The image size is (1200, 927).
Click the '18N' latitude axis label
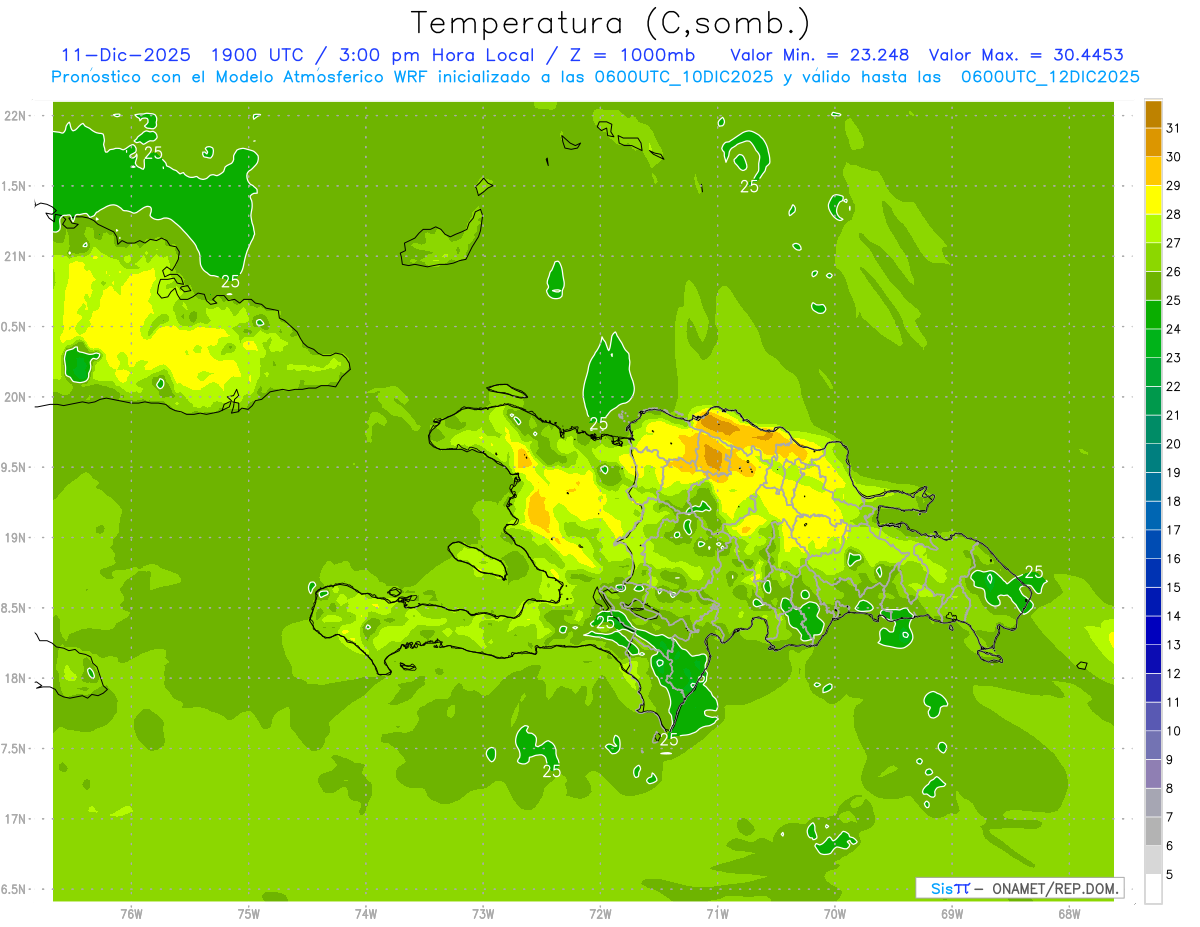click(x=16, y=679)
